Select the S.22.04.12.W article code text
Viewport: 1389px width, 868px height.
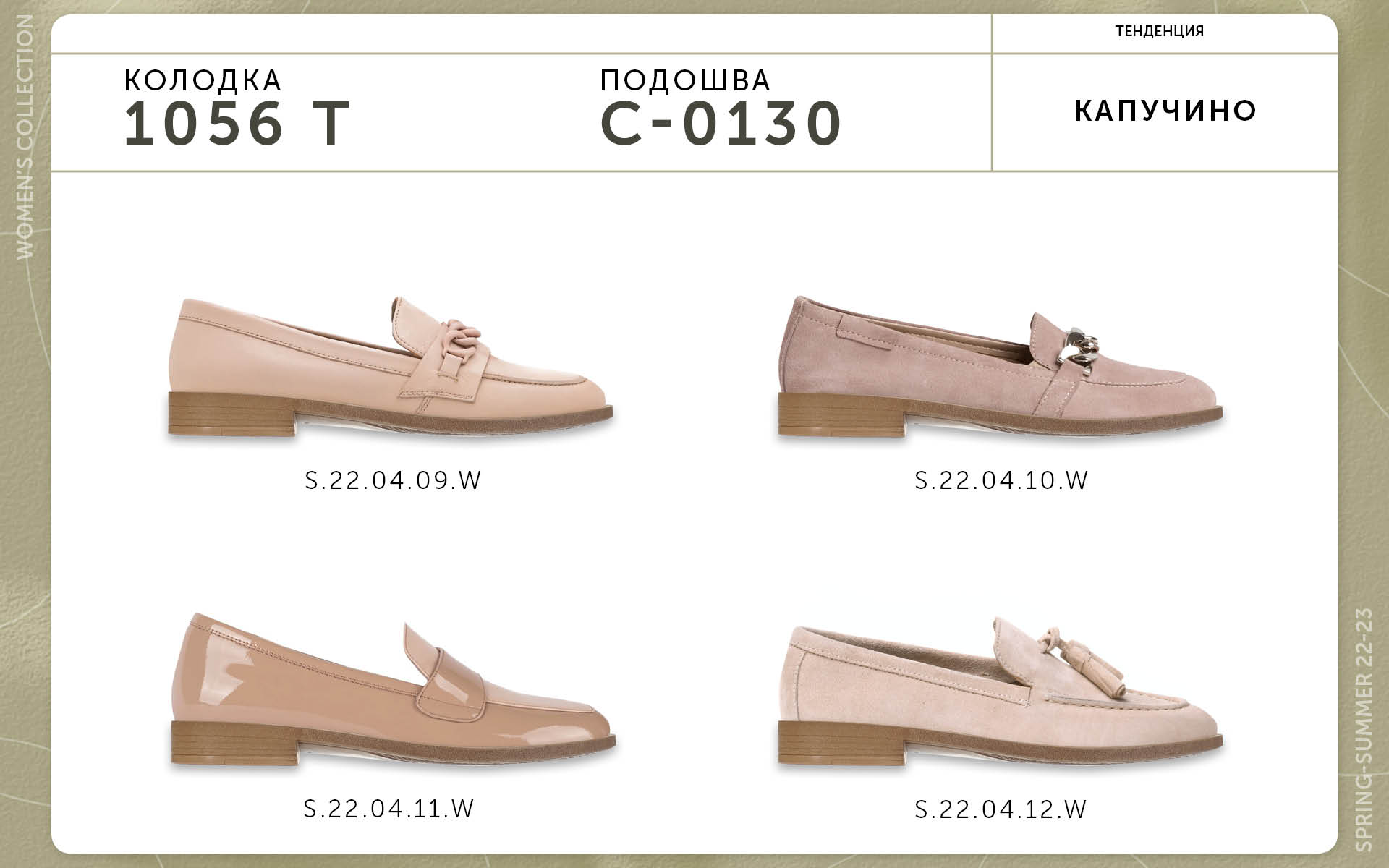[1001, 809]
